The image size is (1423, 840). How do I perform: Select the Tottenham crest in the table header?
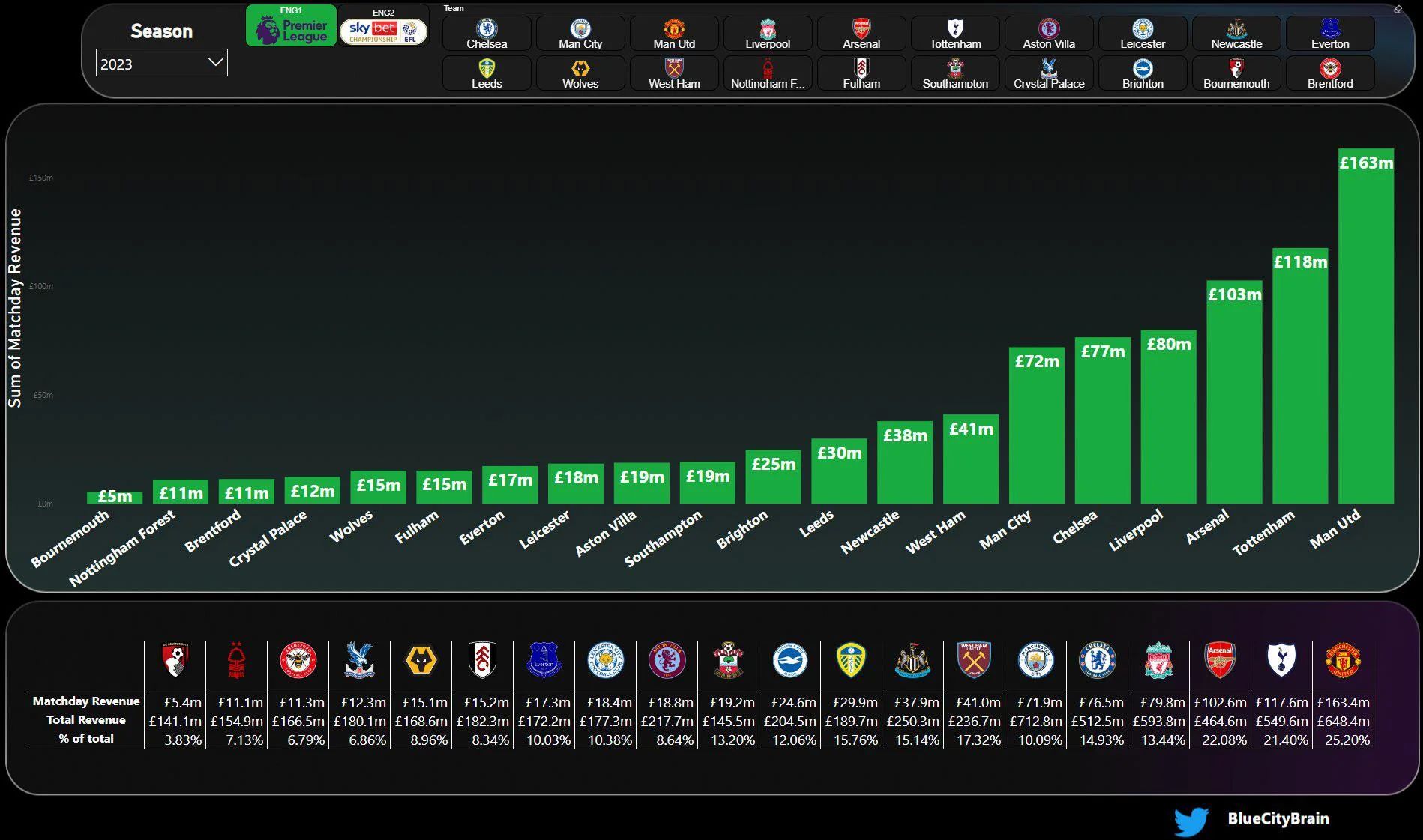pos(1281,660)
